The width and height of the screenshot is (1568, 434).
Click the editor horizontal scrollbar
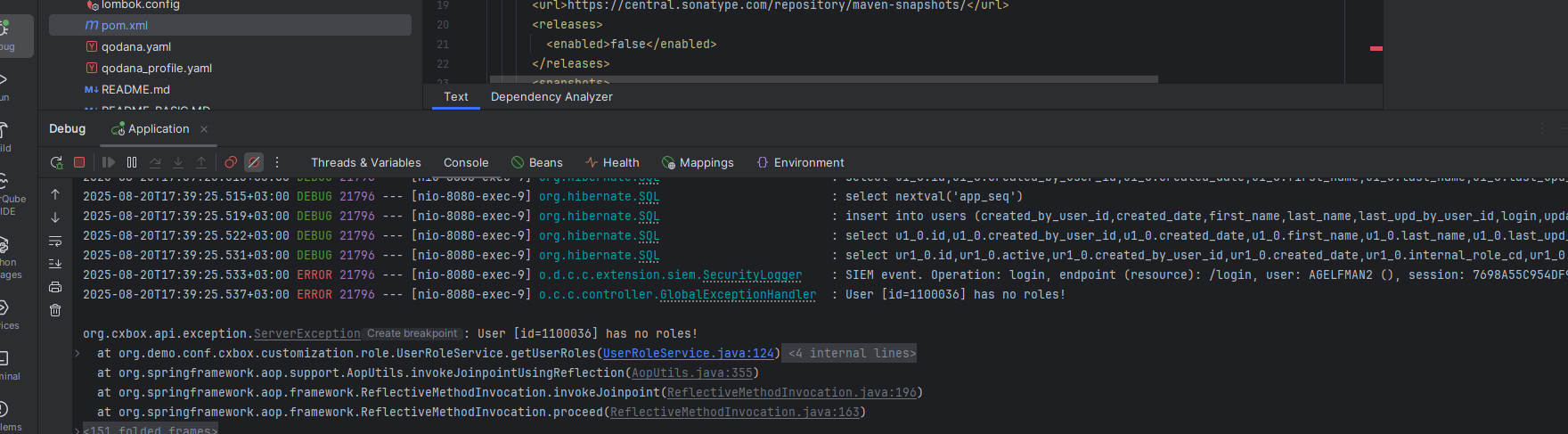click(825, 79)
